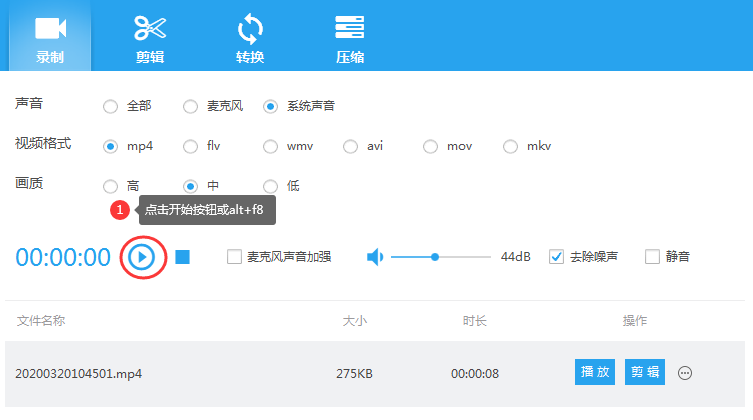Select 全部 audio source option
753x420 pixels.
110,106
